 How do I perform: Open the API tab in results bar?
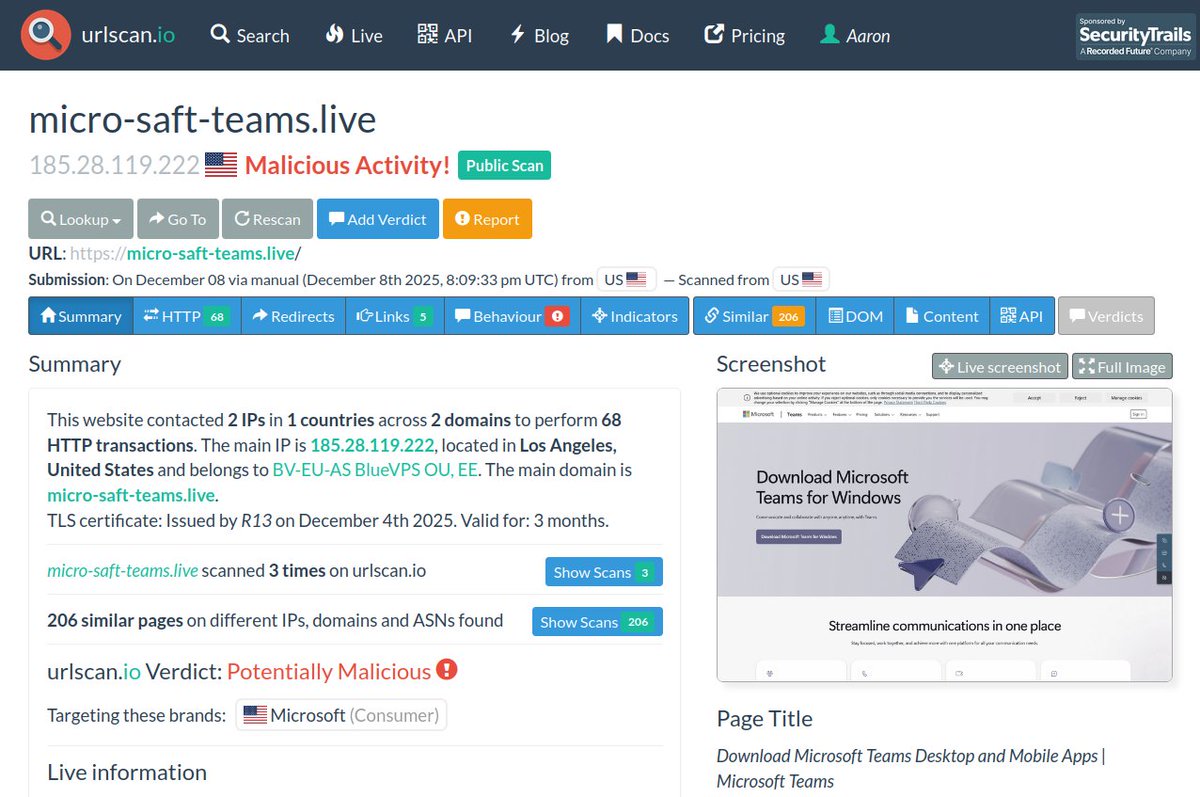point(1021,316)
